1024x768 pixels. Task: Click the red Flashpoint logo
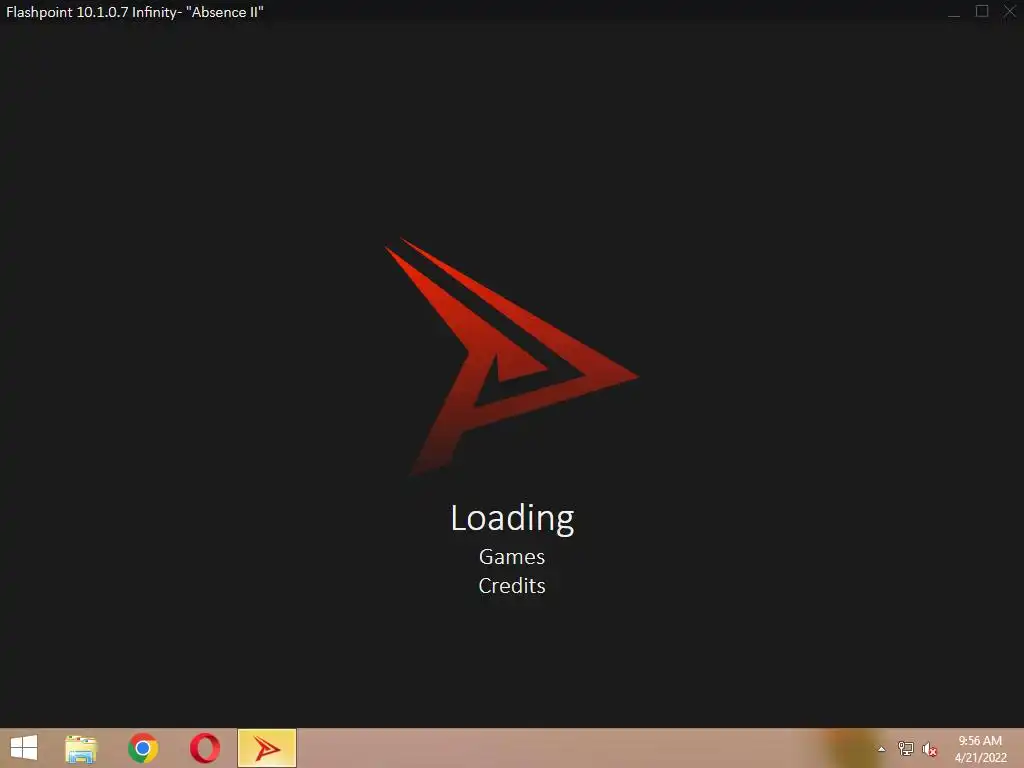click(x=511, y=357)
